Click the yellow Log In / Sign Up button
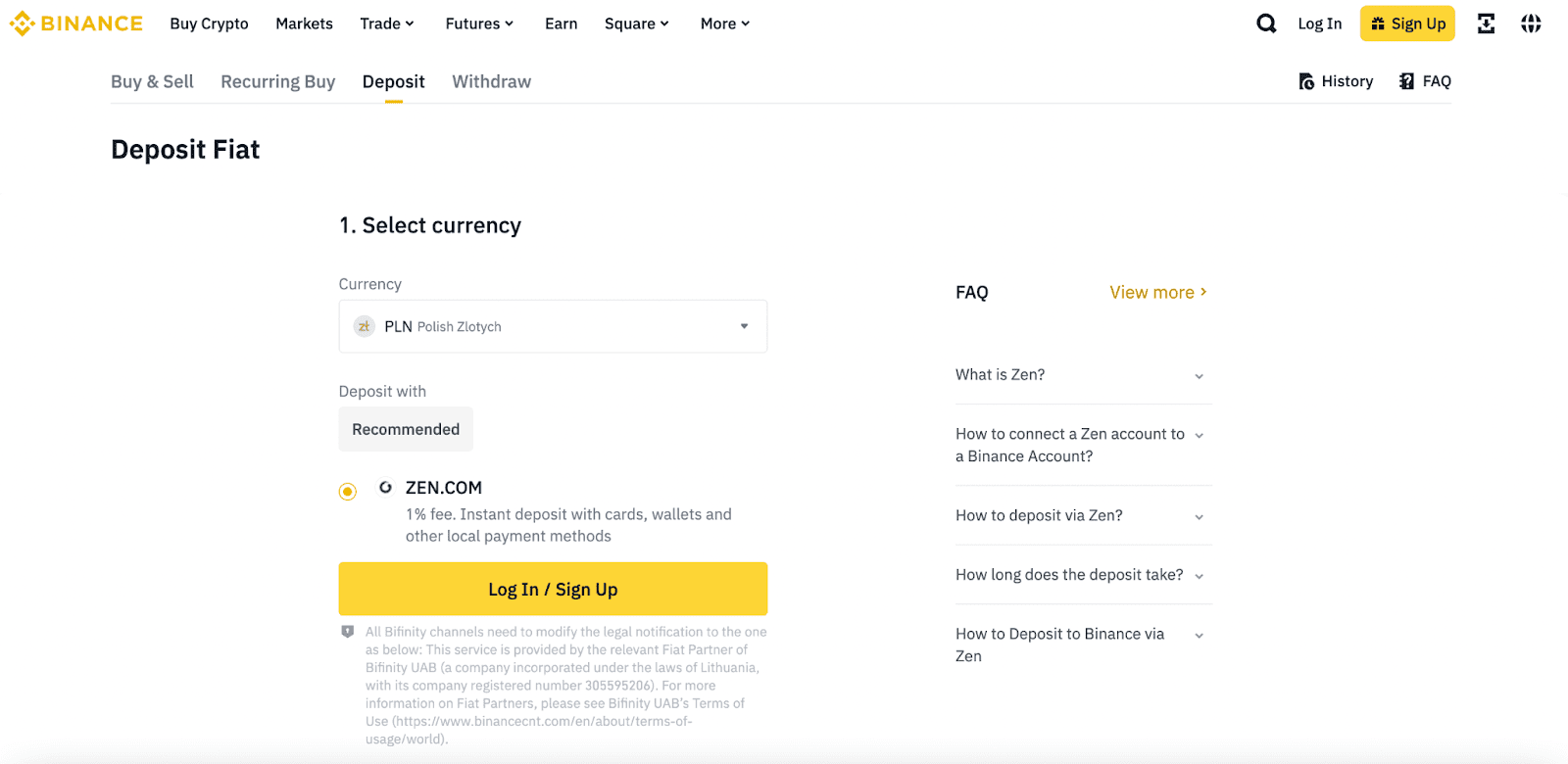 click(553, 589)
